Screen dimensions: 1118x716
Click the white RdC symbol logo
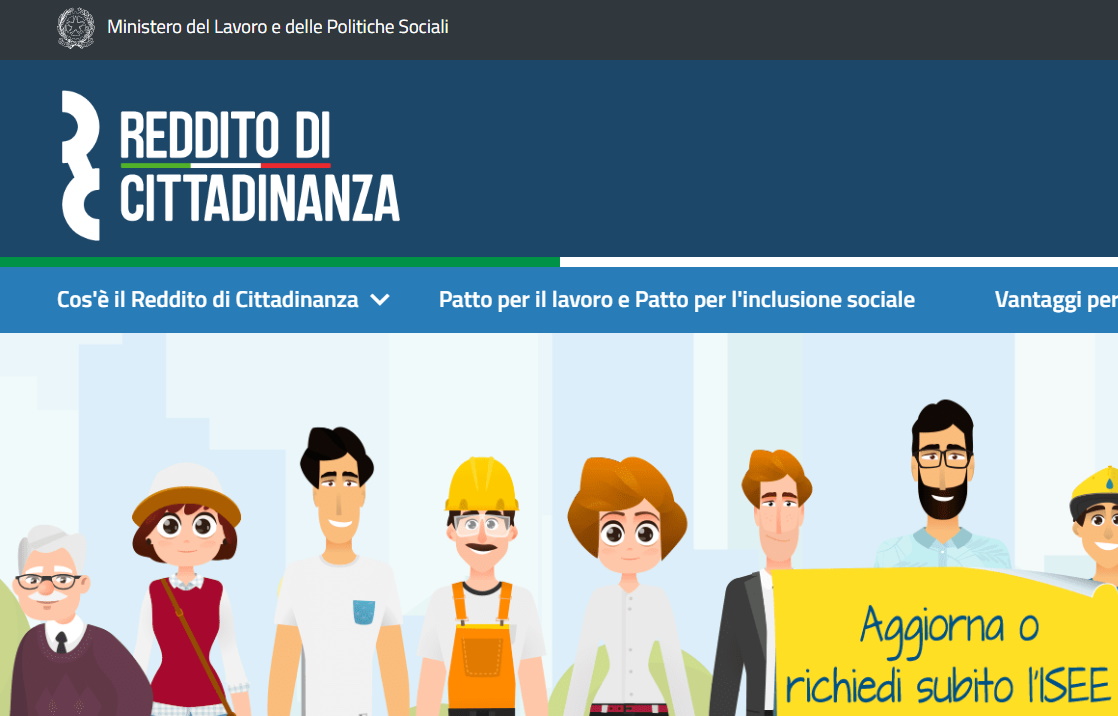[81, 165]
